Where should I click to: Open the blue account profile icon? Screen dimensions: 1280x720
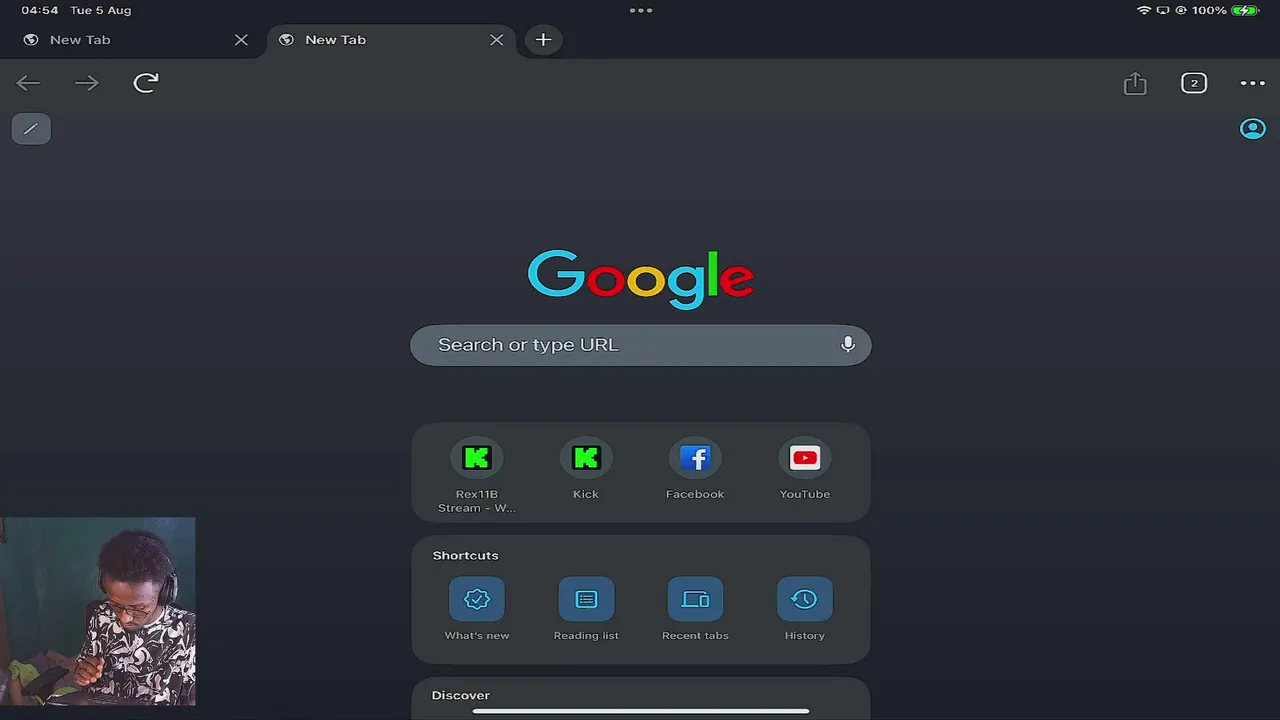point(1253,129)
